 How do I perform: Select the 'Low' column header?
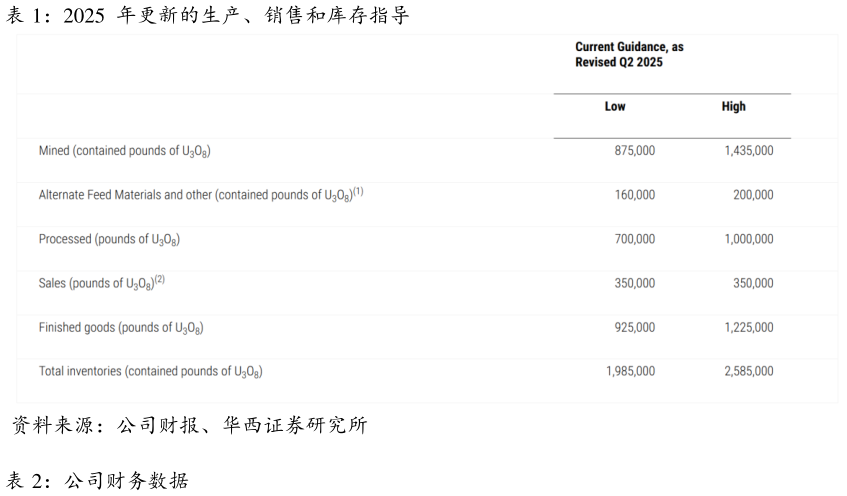pyautogui.click(x=615, y=107)
